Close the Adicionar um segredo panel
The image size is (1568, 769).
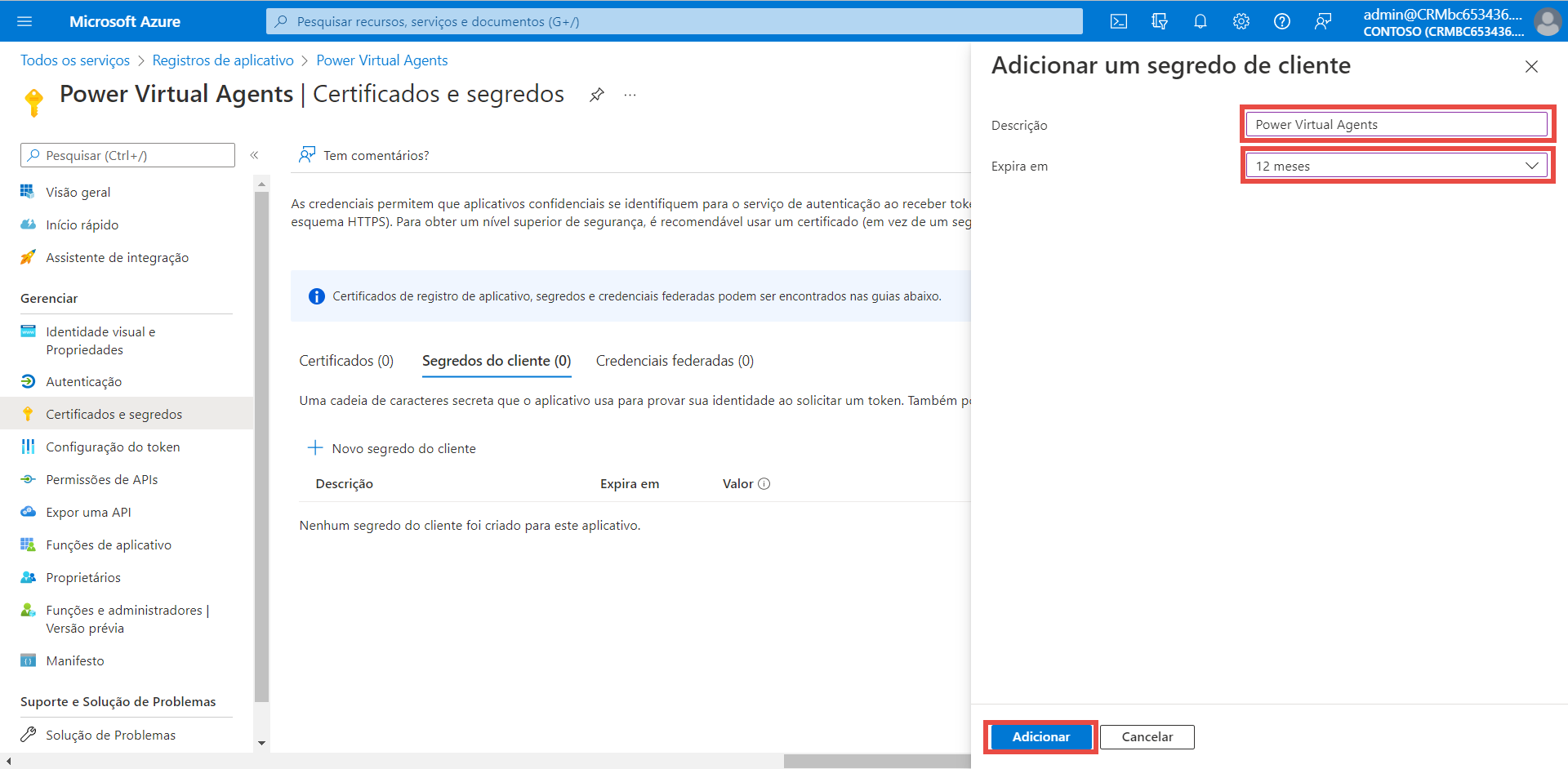(1531, 66)
